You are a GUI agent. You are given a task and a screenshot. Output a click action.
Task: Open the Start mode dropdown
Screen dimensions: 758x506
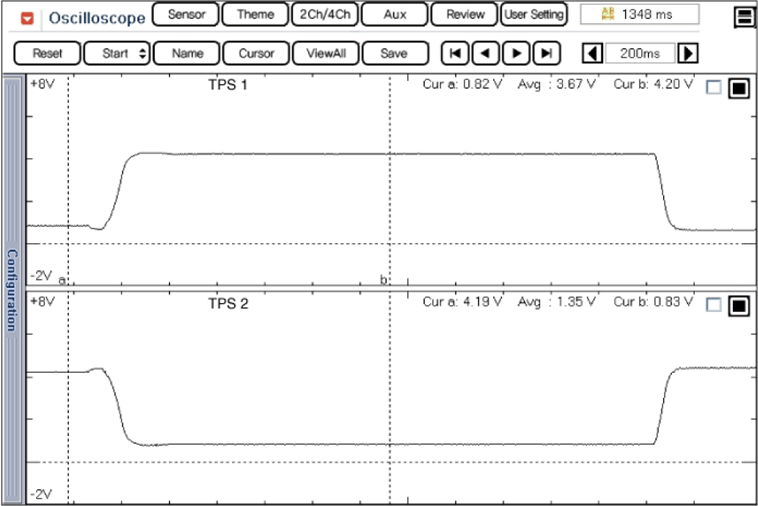(116, 53)
